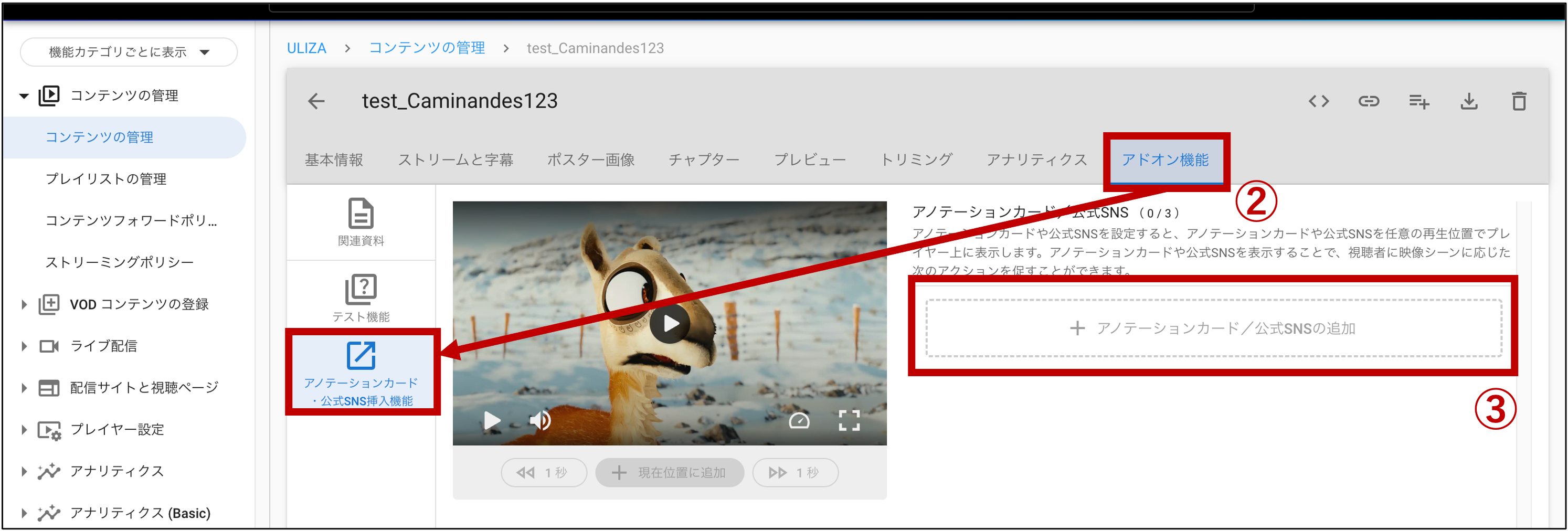Click the trash delete icon
This screenshot has height=531, width=1568.
[x=1519, y=101]
